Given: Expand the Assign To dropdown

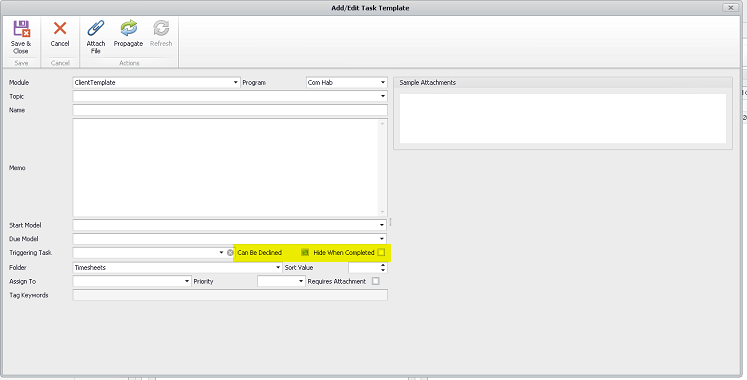Looking at the screenshot, I should [187, 281].
